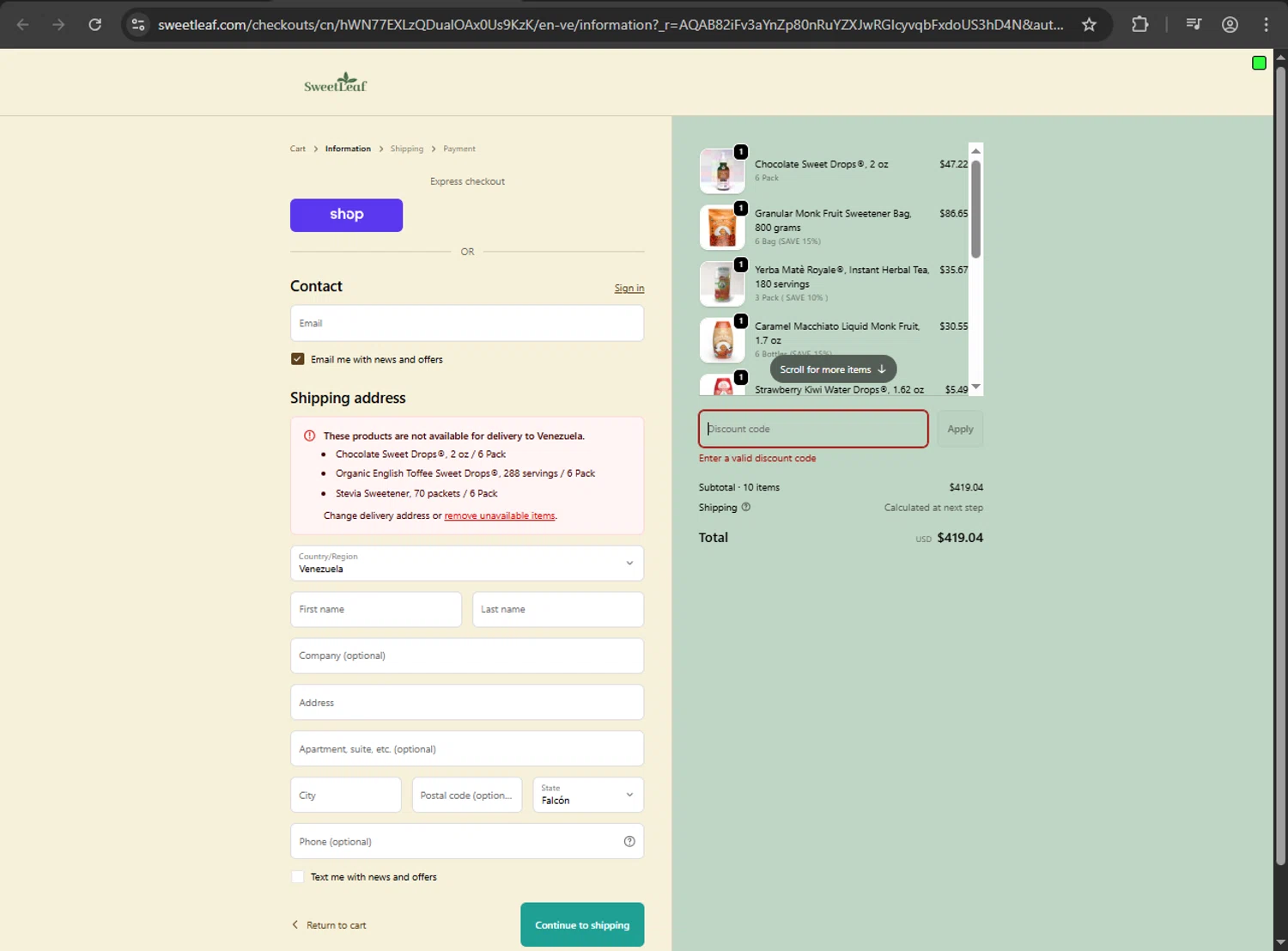Select Information breadcrumb step
The height and width of the screenshot is (951, 1288).
coord(348,149)
